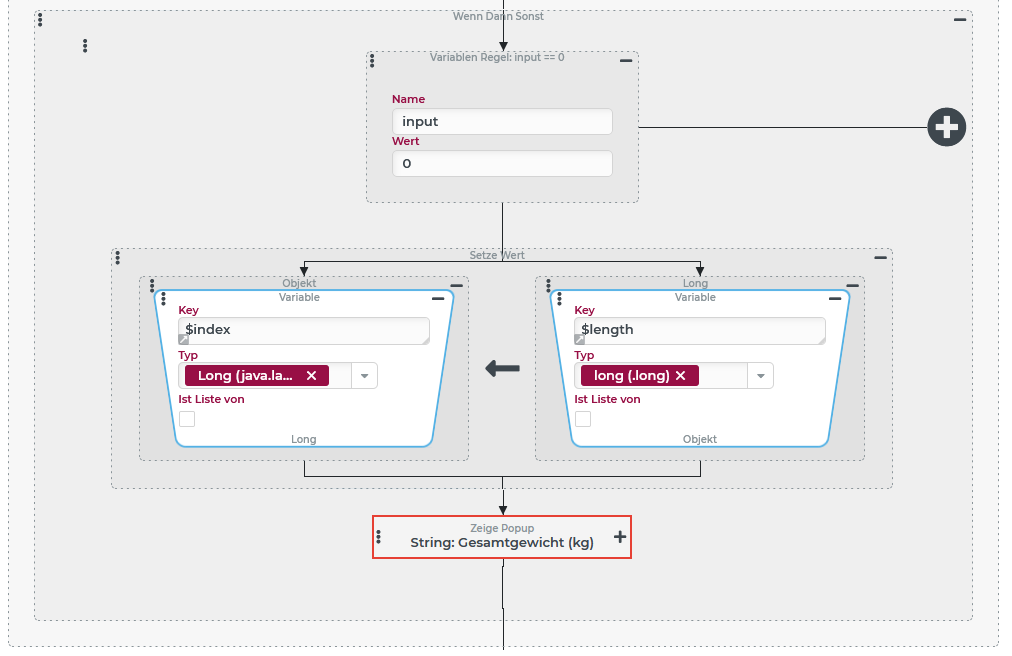Toggle Ist Liste von for $length variable

tap(583, 419)
